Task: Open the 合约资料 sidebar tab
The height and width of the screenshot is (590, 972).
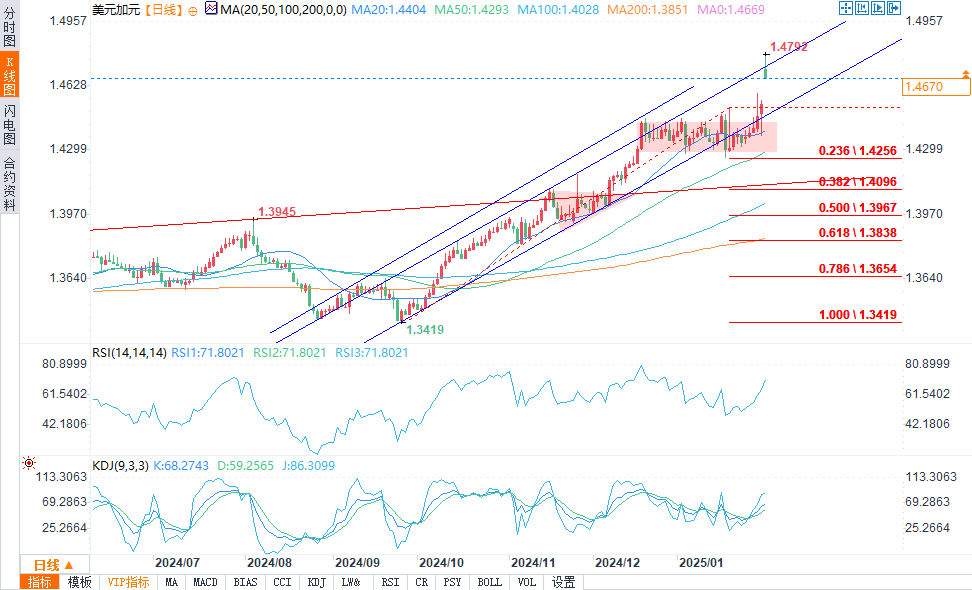Action: click(x=9, y=184)
